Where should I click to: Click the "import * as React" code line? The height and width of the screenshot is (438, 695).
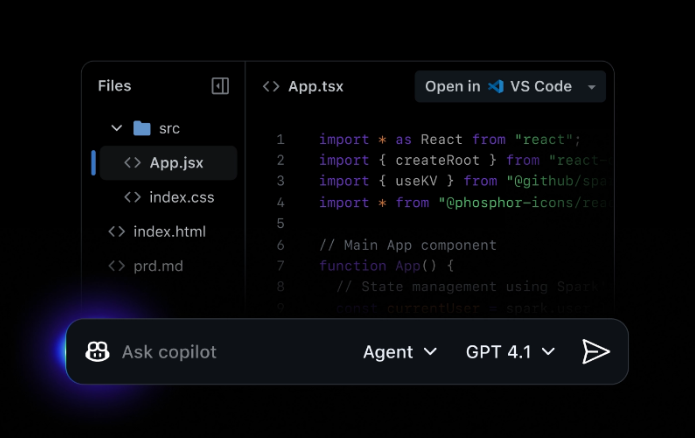click(x=450, y=140)
